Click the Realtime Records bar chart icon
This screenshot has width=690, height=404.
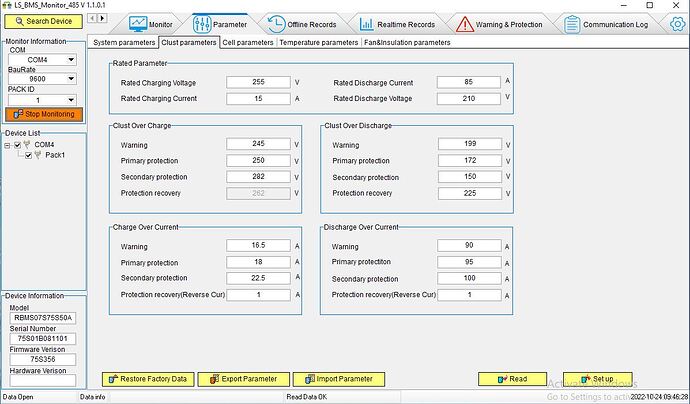[x=366, y=24]
